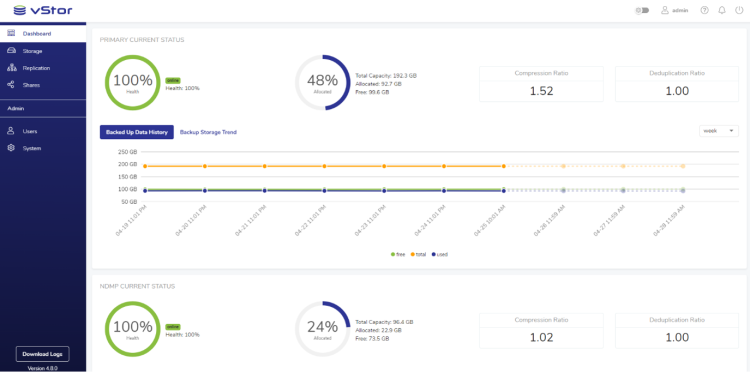Click the 04-25 total data point
The image size is (750, 373).
coord(504,166)
